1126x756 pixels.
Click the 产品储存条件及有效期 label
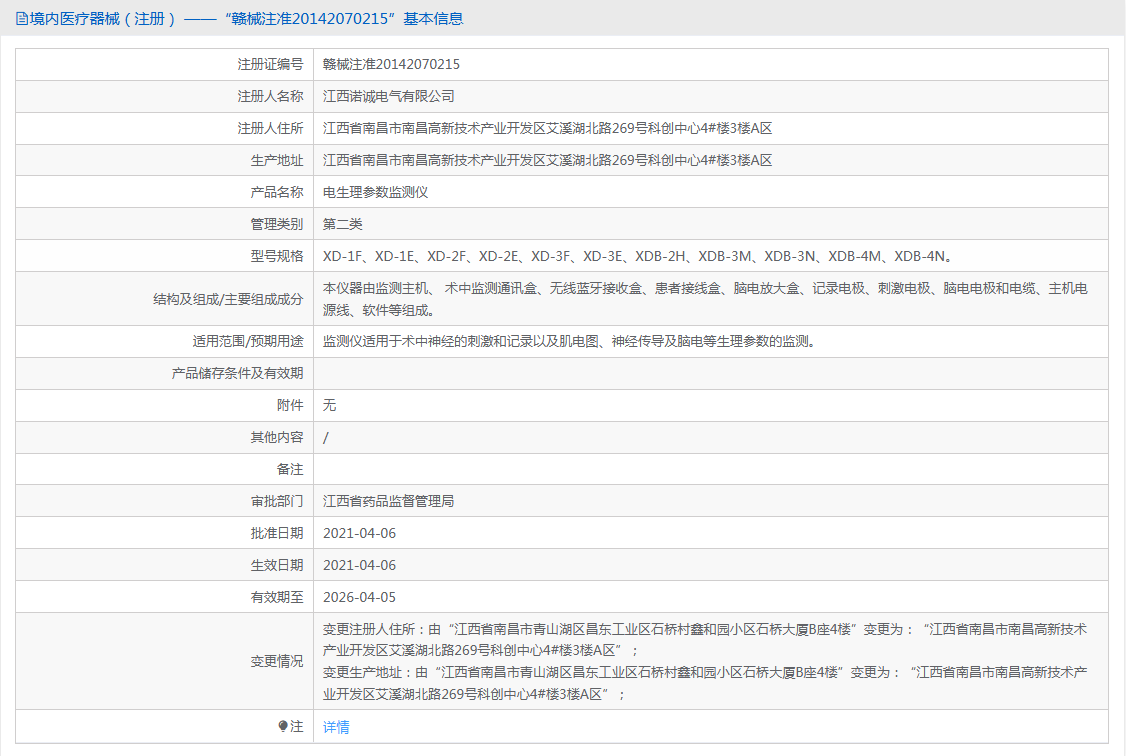[x=237, y=373]
